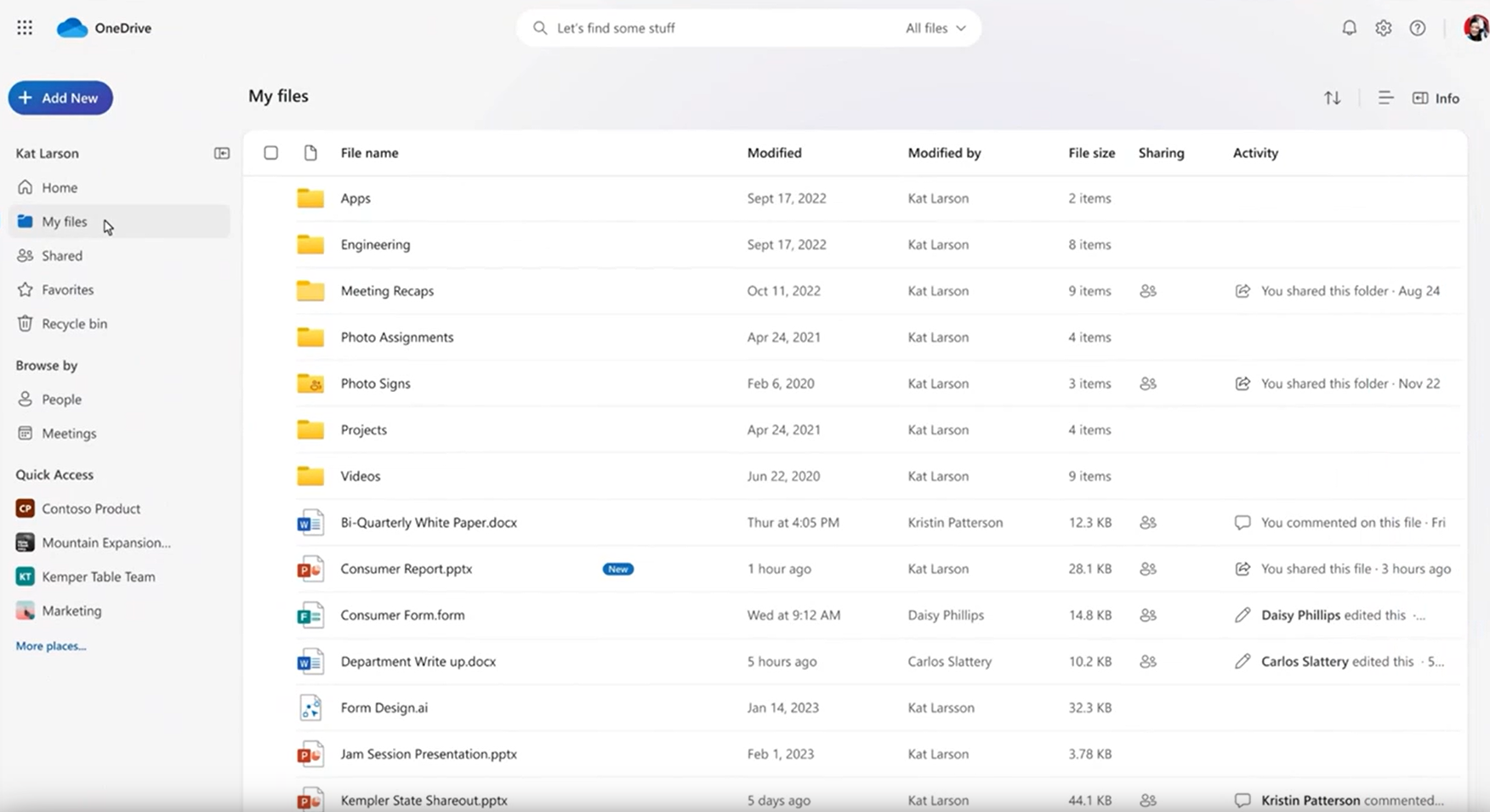Click 'Thur at 4:05 PM' modified date
This screenshot has width=1490, height=812.
(793, 522)
